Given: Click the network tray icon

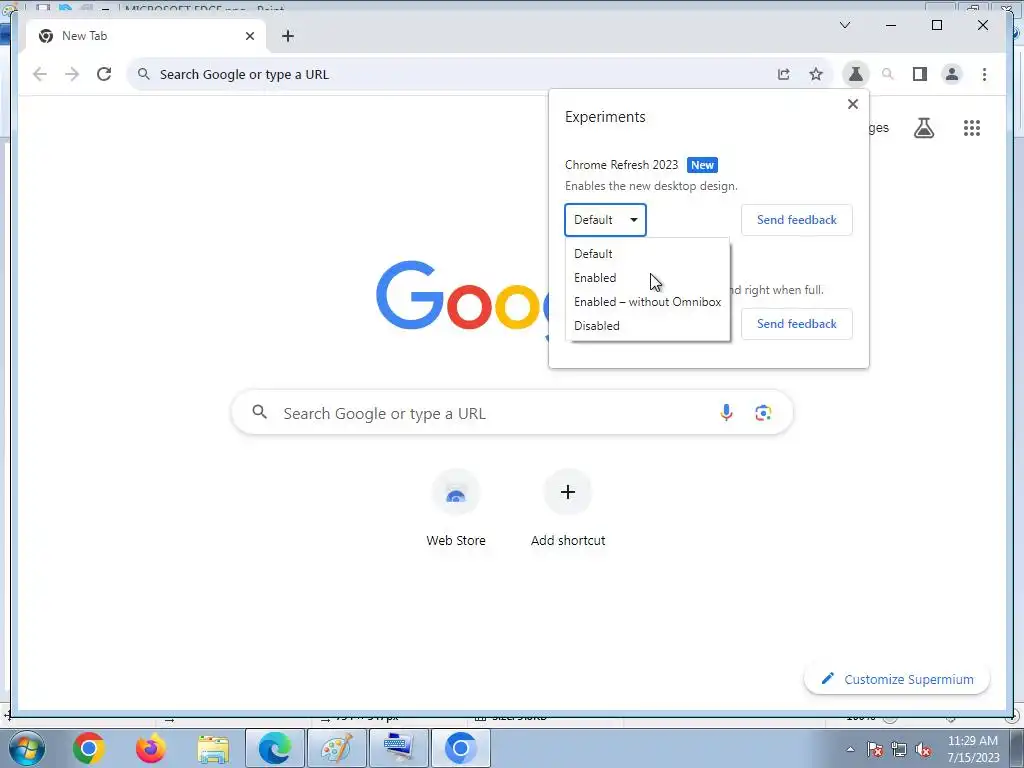Looking at the screenshot, I should [899, 750].
